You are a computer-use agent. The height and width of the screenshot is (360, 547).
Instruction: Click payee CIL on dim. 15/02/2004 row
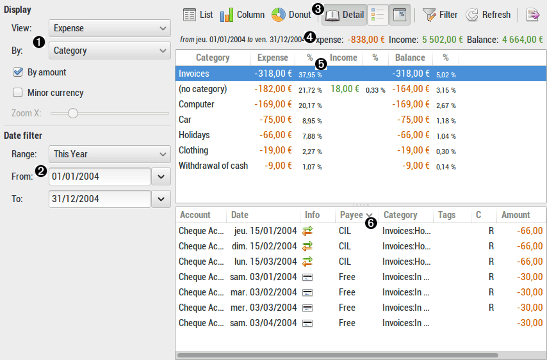pos(345,246)
